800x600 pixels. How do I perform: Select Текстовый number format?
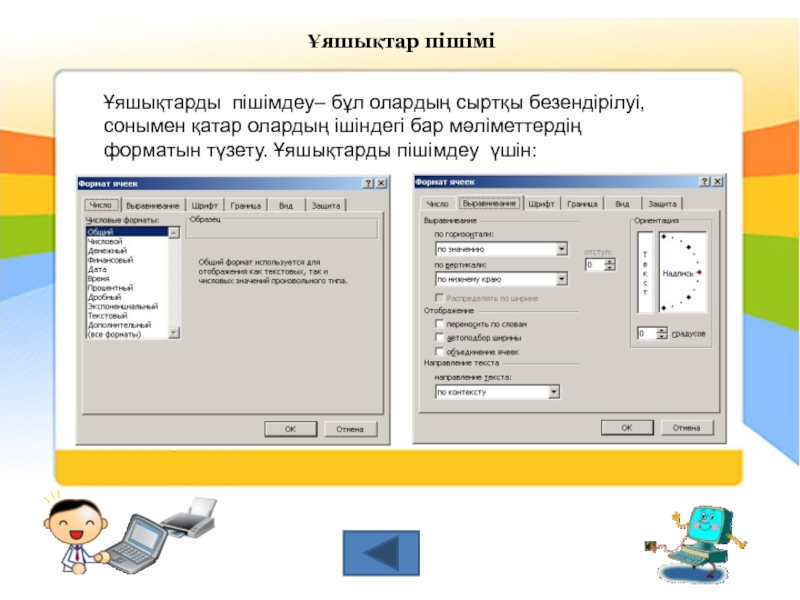(x=127, y=315)
